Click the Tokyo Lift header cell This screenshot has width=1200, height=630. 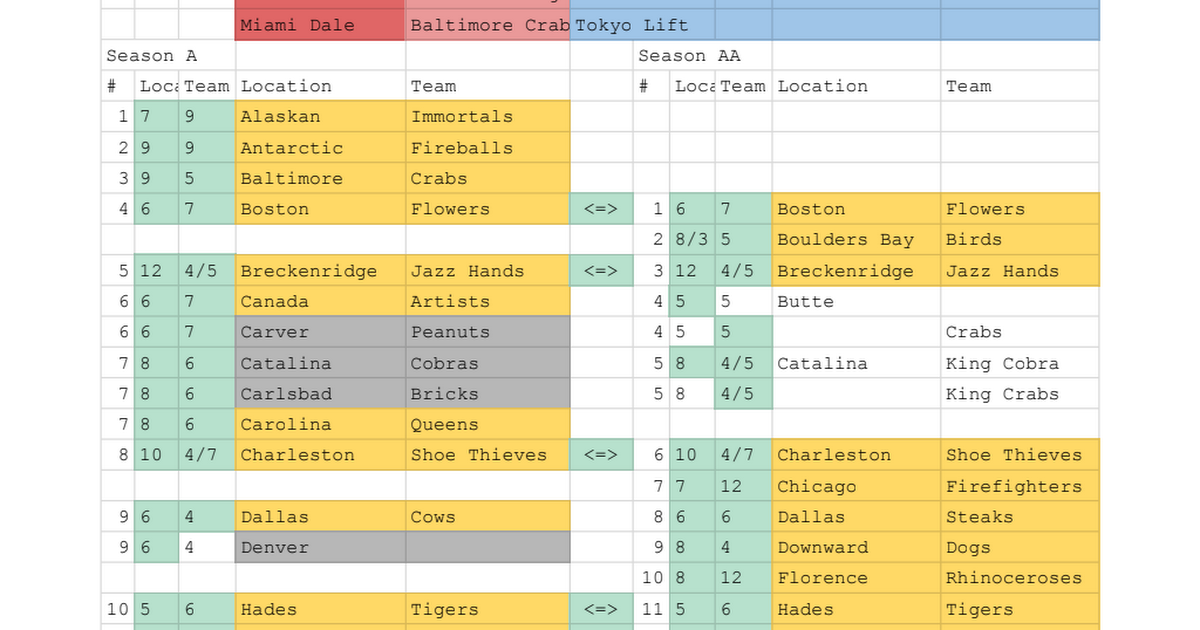655,25
